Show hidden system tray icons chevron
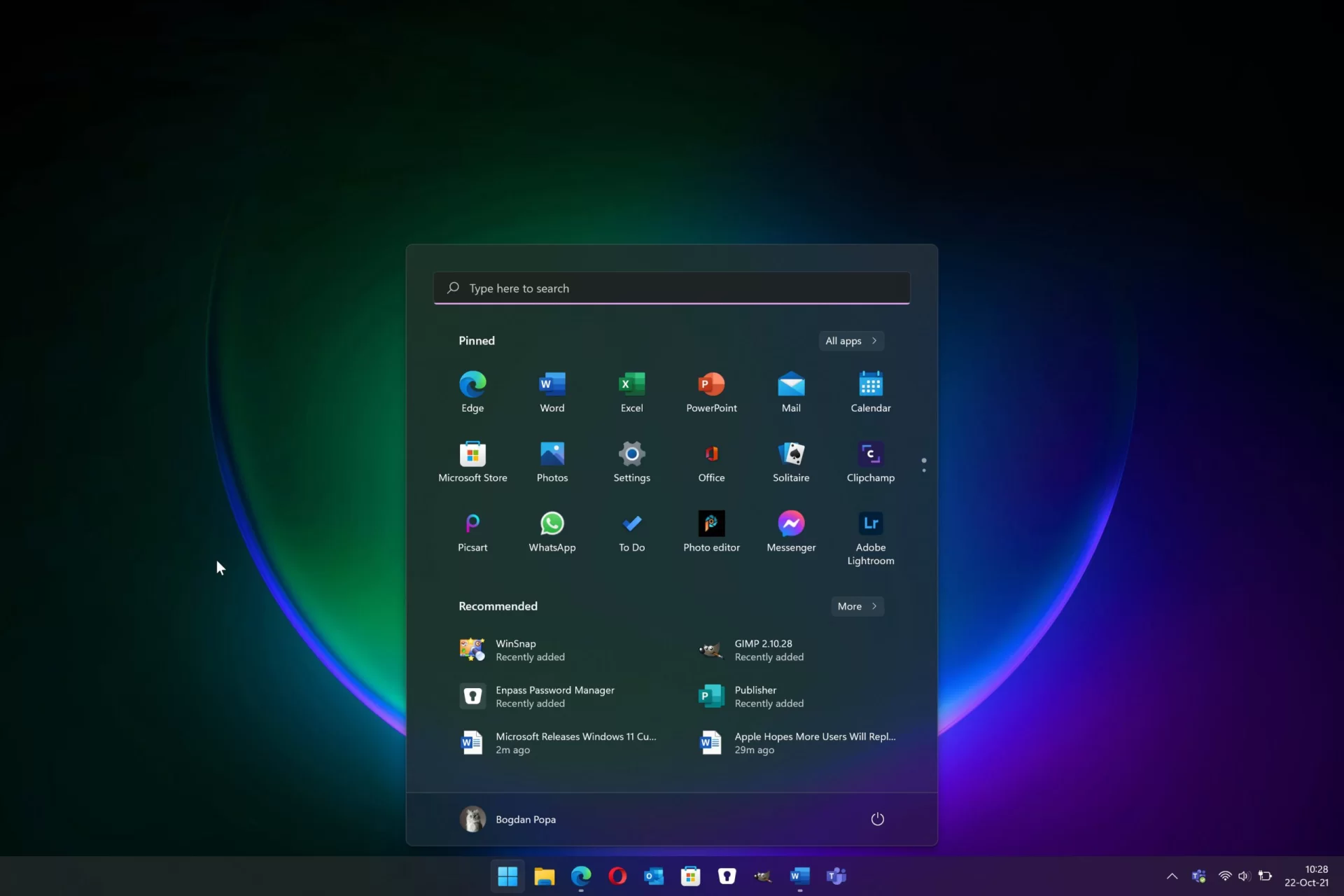Image resolution: width=1344 pixels, height=896 pixels. (1172, 876)
